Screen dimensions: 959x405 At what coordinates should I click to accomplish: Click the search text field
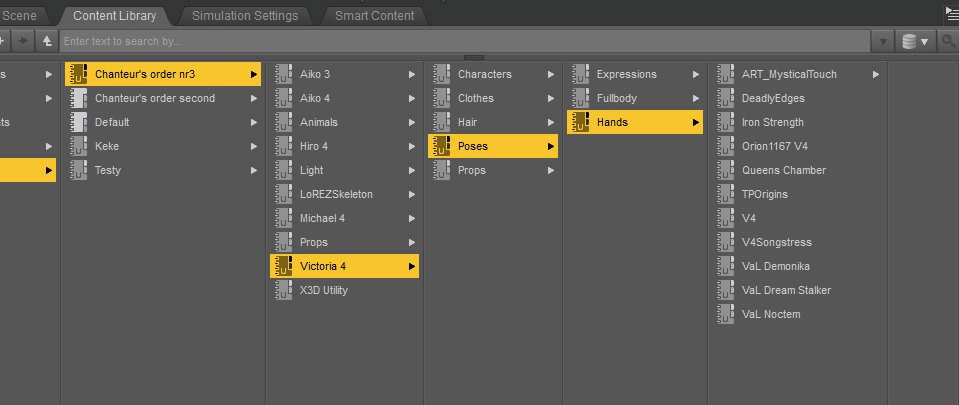[x=466, y=41]
